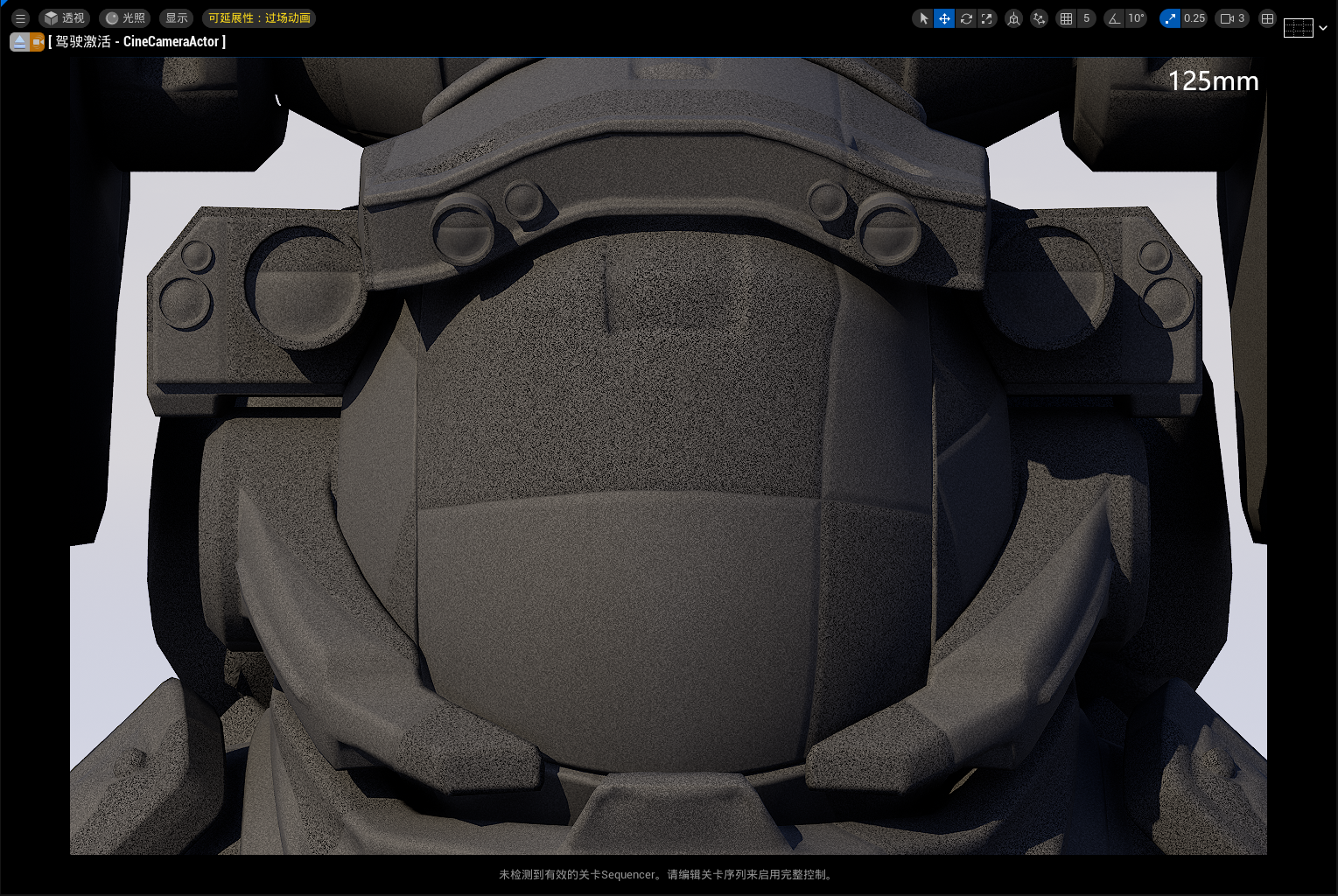This screenshot has height=896, width=1338.
Task: Click the surface snapping icon
Action: point(1039,18)
